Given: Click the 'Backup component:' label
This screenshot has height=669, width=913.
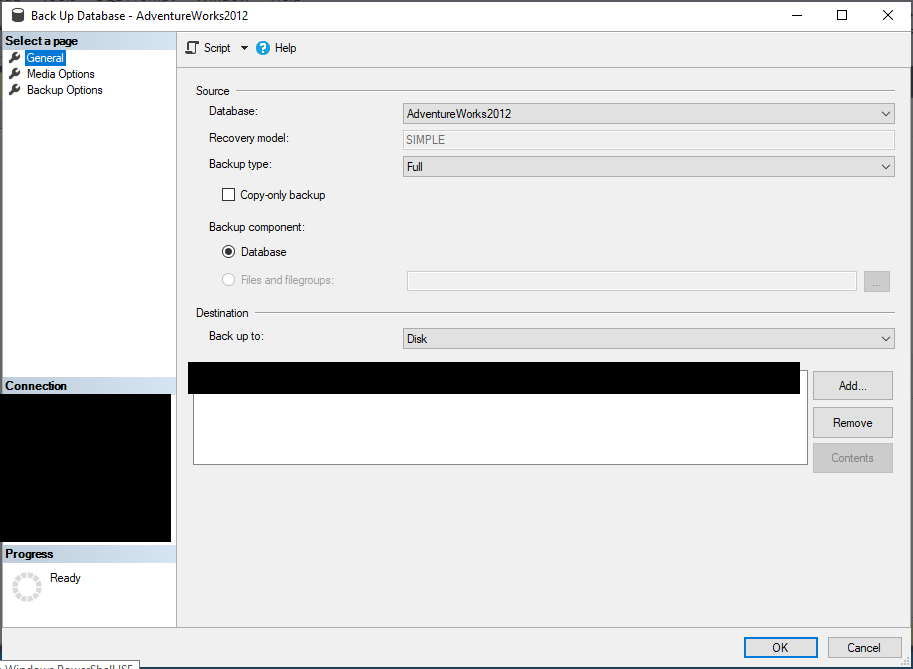Looking at the screenshot, I should (257, 227).
